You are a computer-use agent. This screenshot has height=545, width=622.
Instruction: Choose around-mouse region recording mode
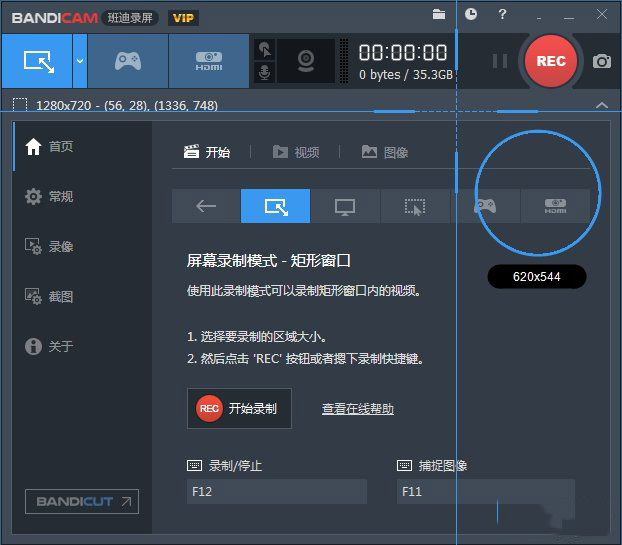tap(415, 206)
